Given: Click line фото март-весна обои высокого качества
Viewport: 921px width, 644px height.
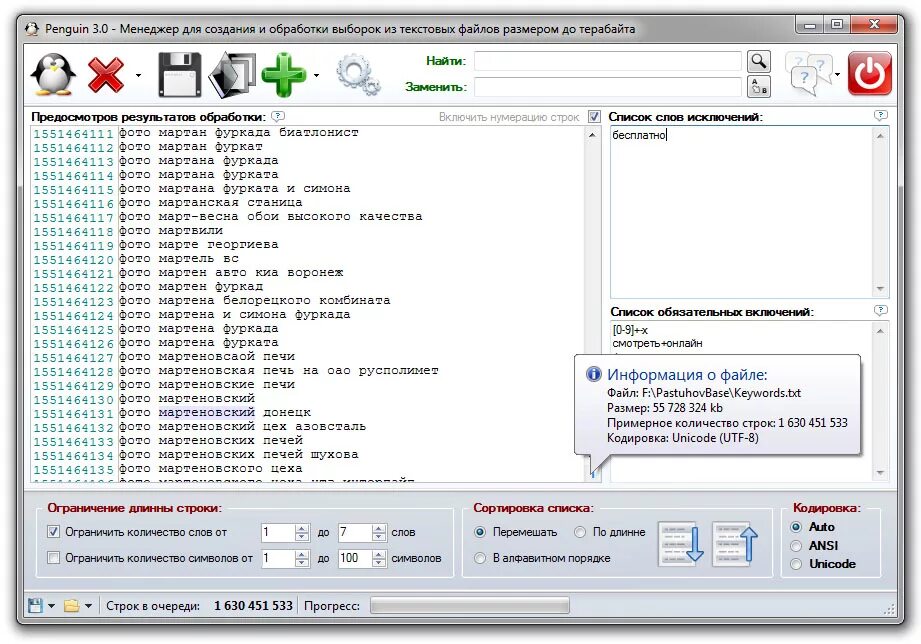Looking at the screenshot, I should pyautogui.click(x=271, y=217).
